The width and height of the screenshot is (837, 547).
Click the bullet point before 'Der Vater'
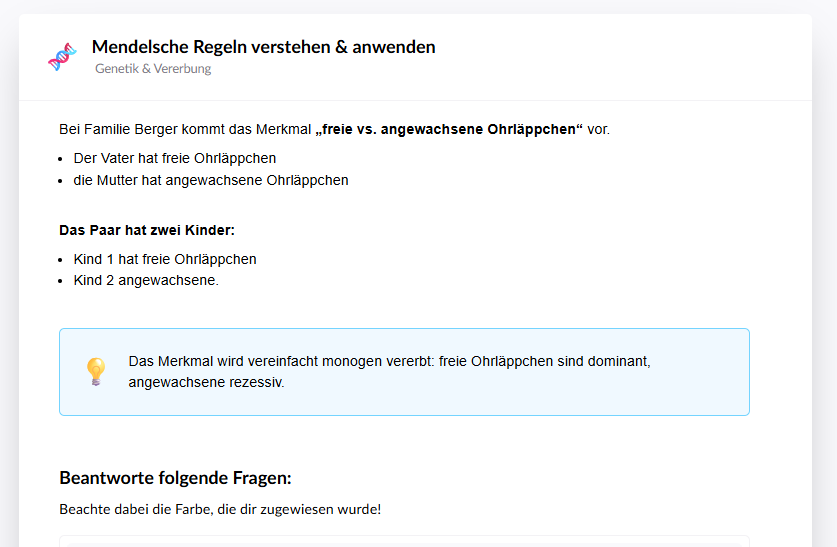click(x=63, y=159)
